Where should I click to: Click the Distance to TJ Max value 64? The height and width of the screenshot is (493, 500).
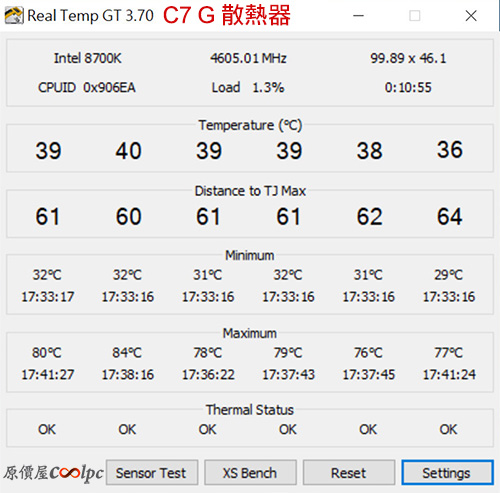(450, 217)
